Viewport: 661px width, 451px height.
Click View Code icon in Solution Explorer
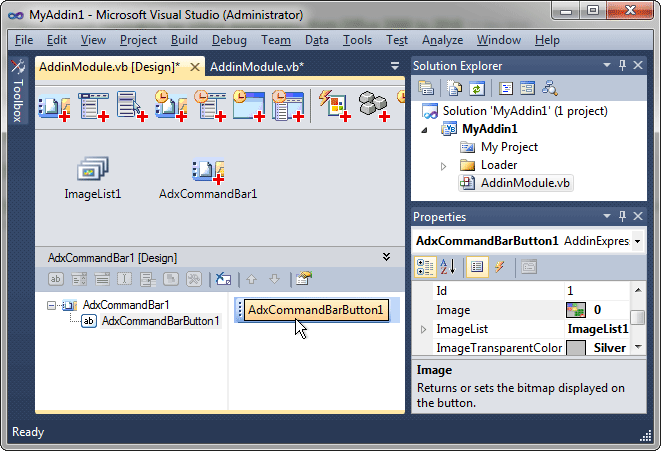[505, 88]
